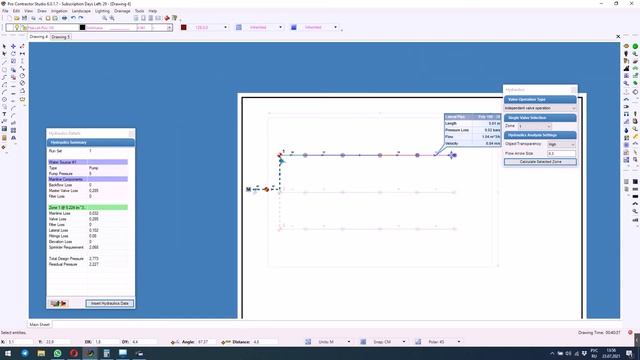Viewport: 640px width, 360px height.
Task: Open the second Inherited lineweight dropdown
Action: [336, 27]
